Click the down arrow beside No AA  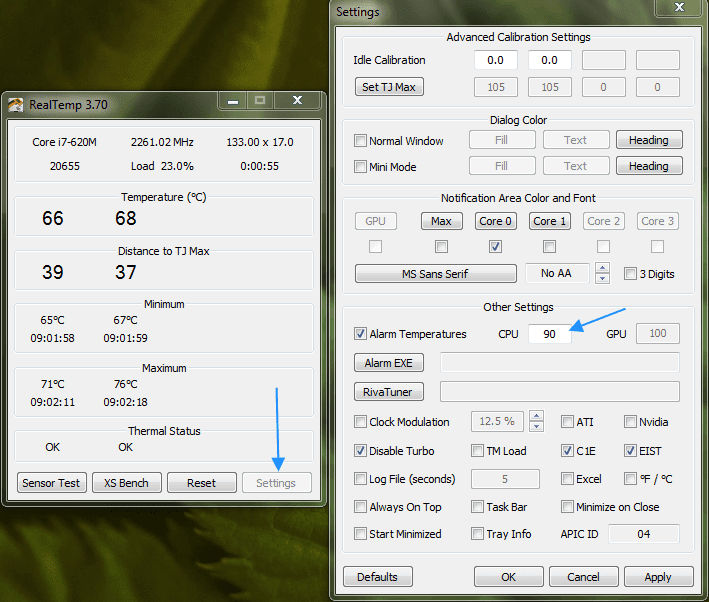[602, 279]
